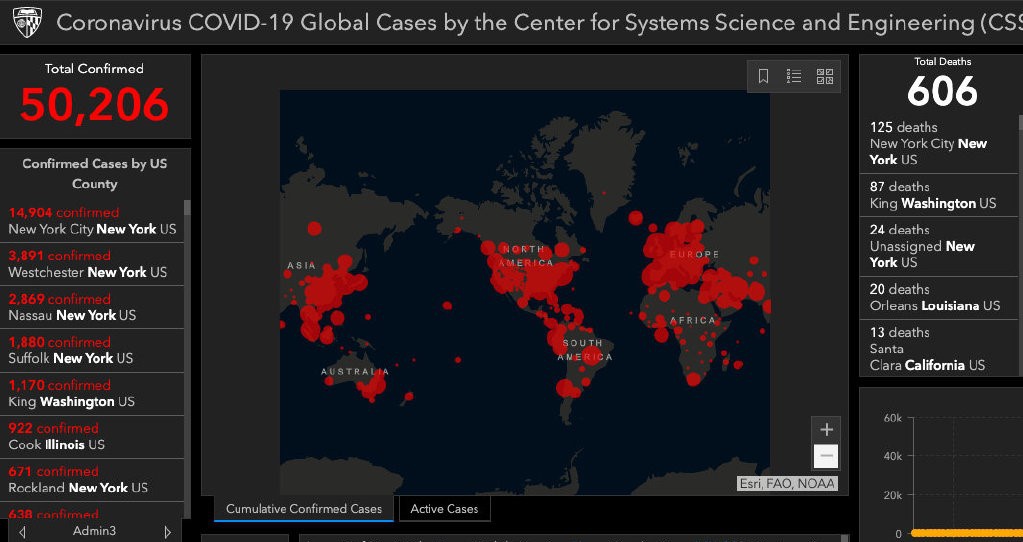Click the Confirmed Cases by US County heading
Screen dimensions: 1023x542
[x=95, y=173]
